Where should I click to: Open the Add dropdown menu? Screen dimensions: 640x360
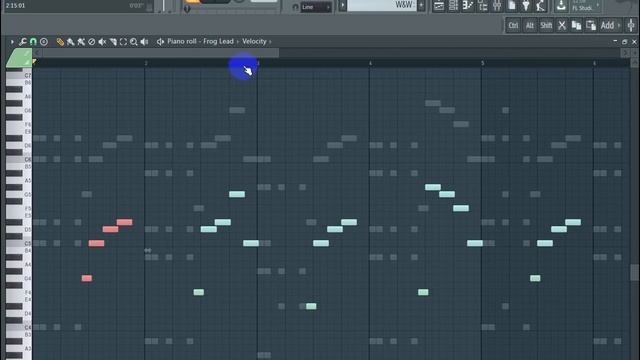(610, 26)
